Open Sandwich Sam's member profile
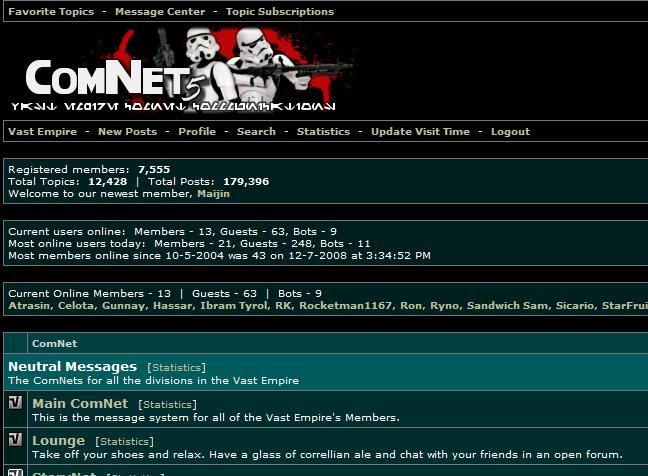This screenshot has width=648, height=476. [x=507, y=306]
